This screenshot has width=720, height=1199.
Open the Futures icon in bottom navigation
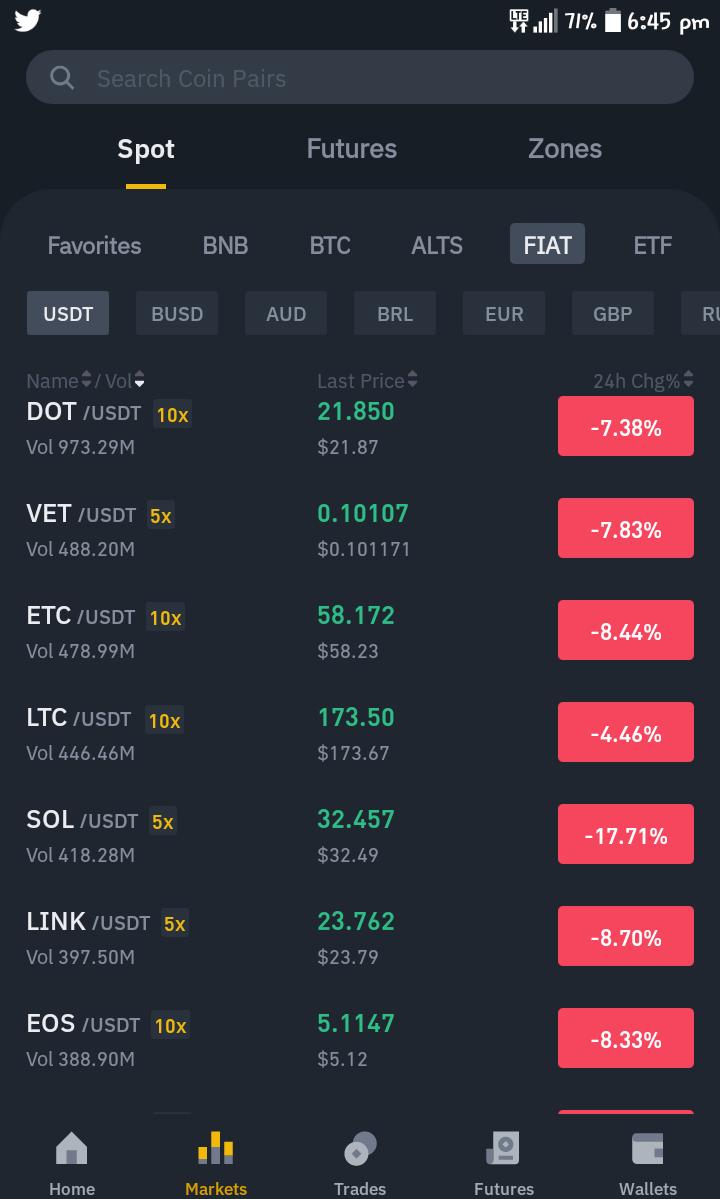[x=504, y=1148]
